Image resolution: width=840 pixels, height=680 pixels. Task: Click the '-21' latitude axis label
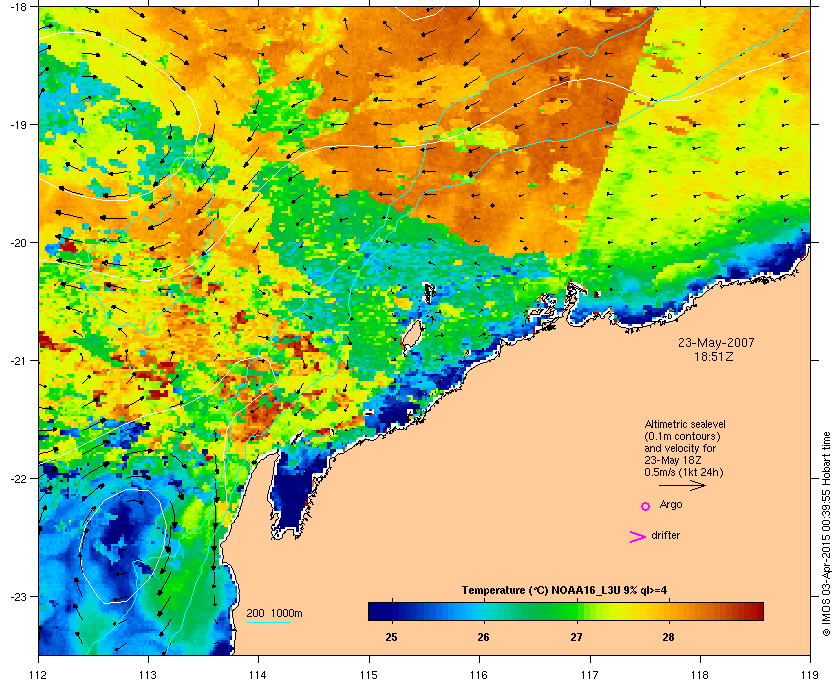point(18,361)
